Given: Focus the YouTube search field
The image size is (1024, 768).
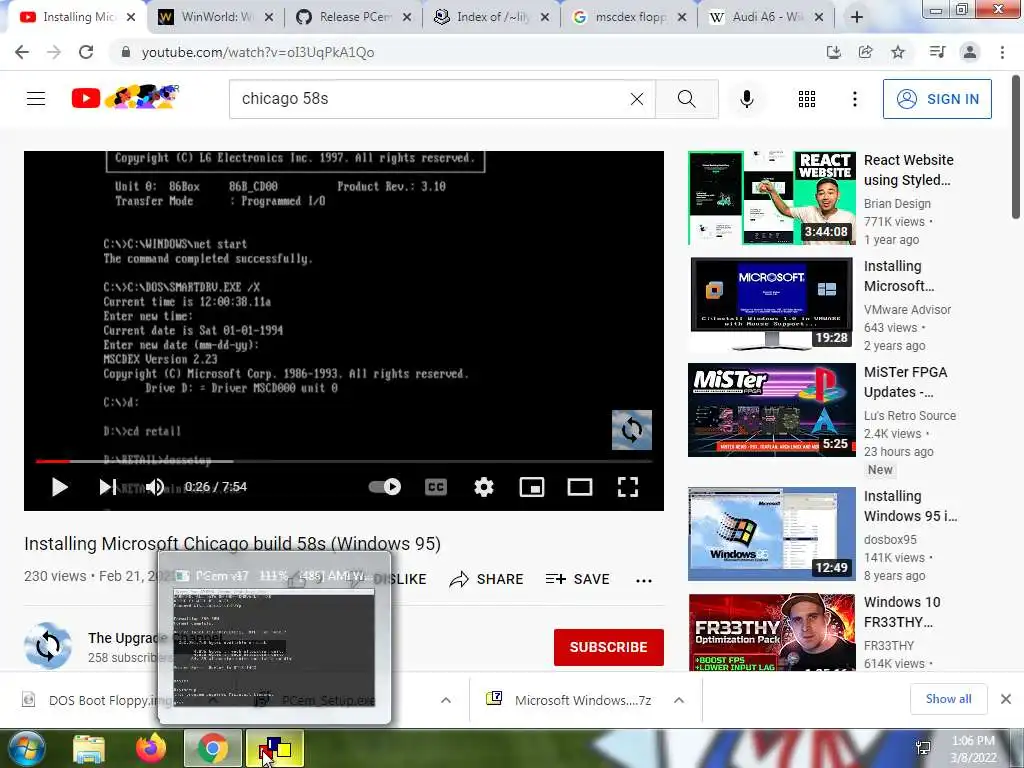Looking at the screenshot, I should pyautogui.click(x=431, y=99).
